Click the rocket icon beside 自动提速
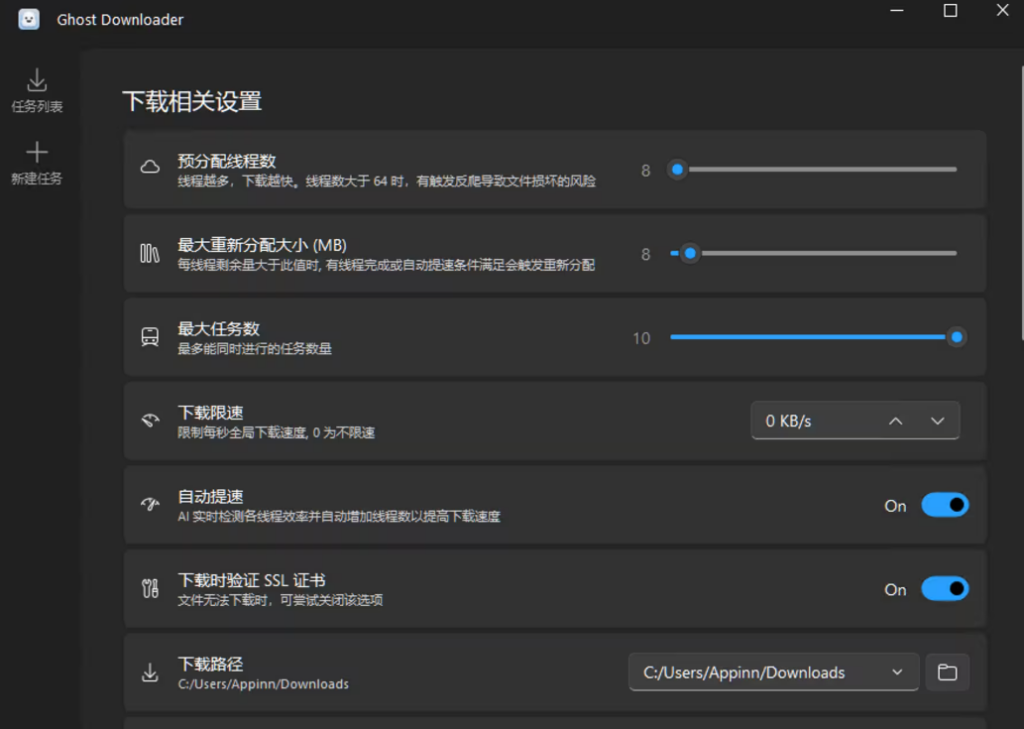 pos(151,504)
